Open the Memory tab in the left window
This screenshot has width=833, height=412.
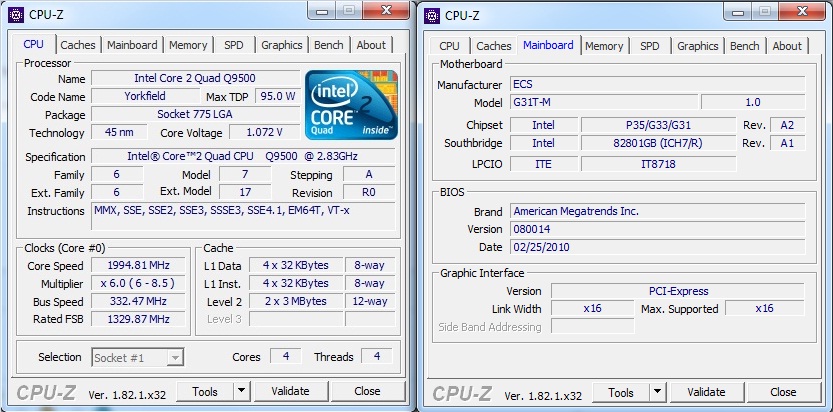(188, 45)
